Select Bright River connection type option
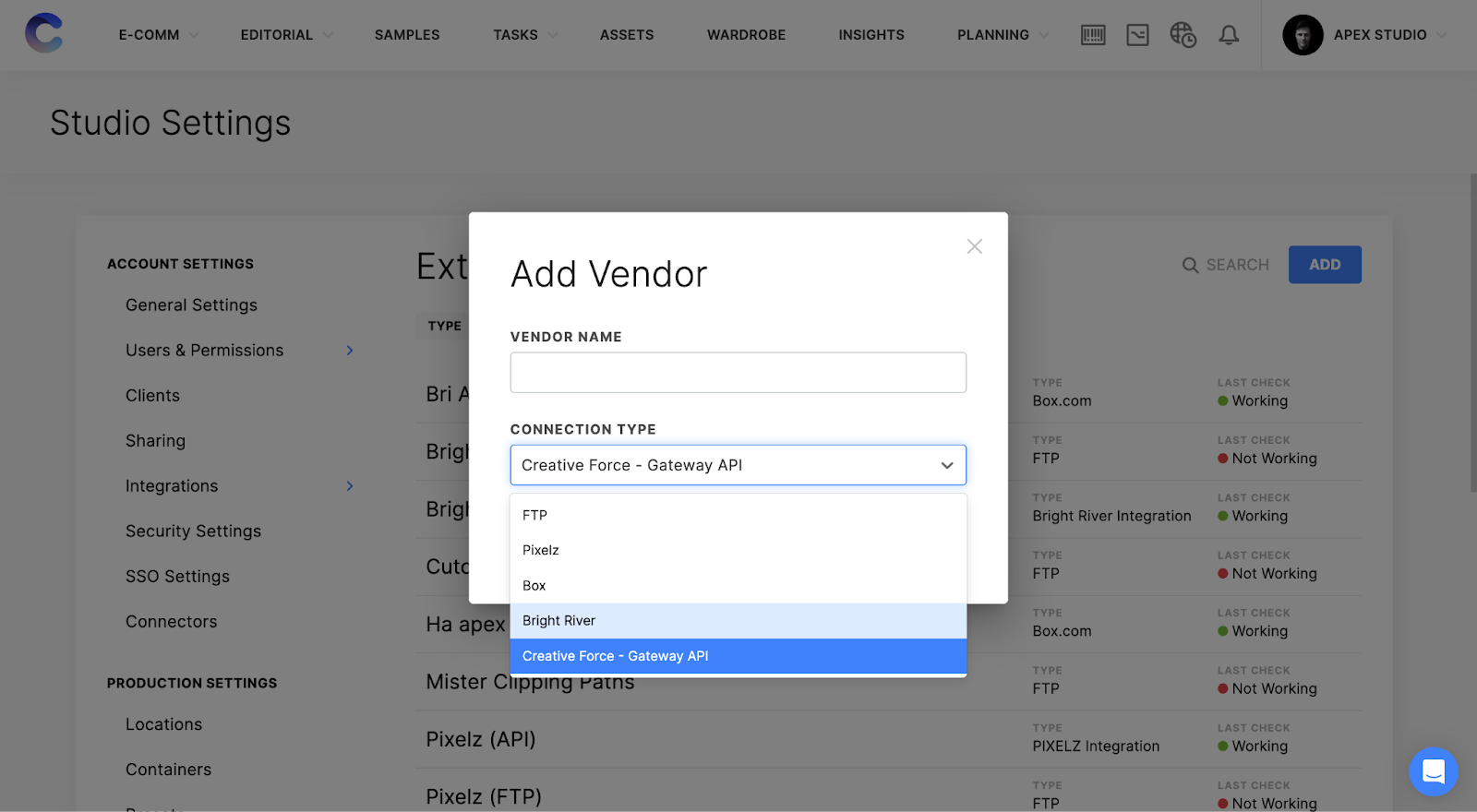The image size is (1477, 812). (738, 621)
